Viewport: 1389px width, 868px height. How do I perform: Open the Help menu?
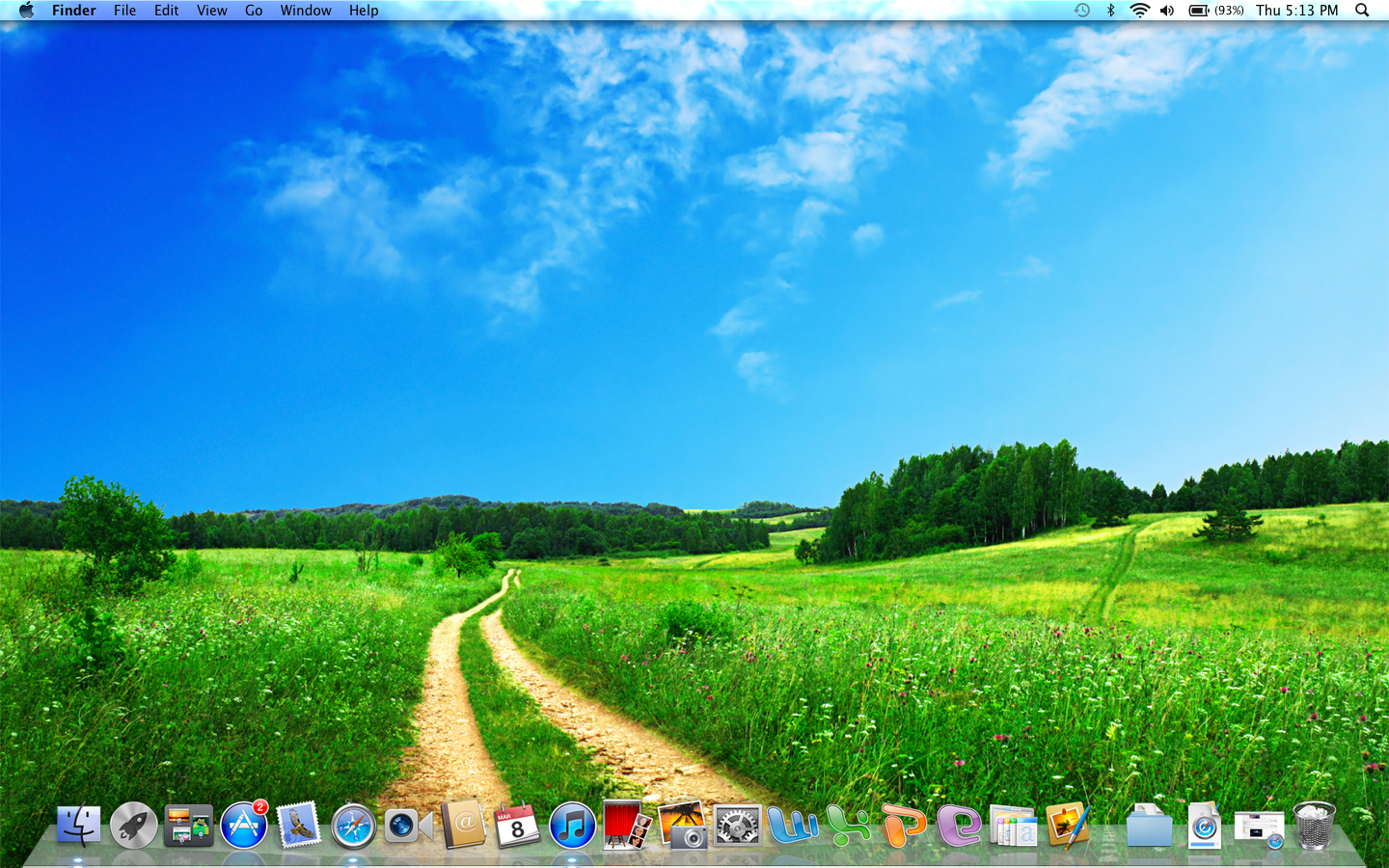(x=364, y=11)
